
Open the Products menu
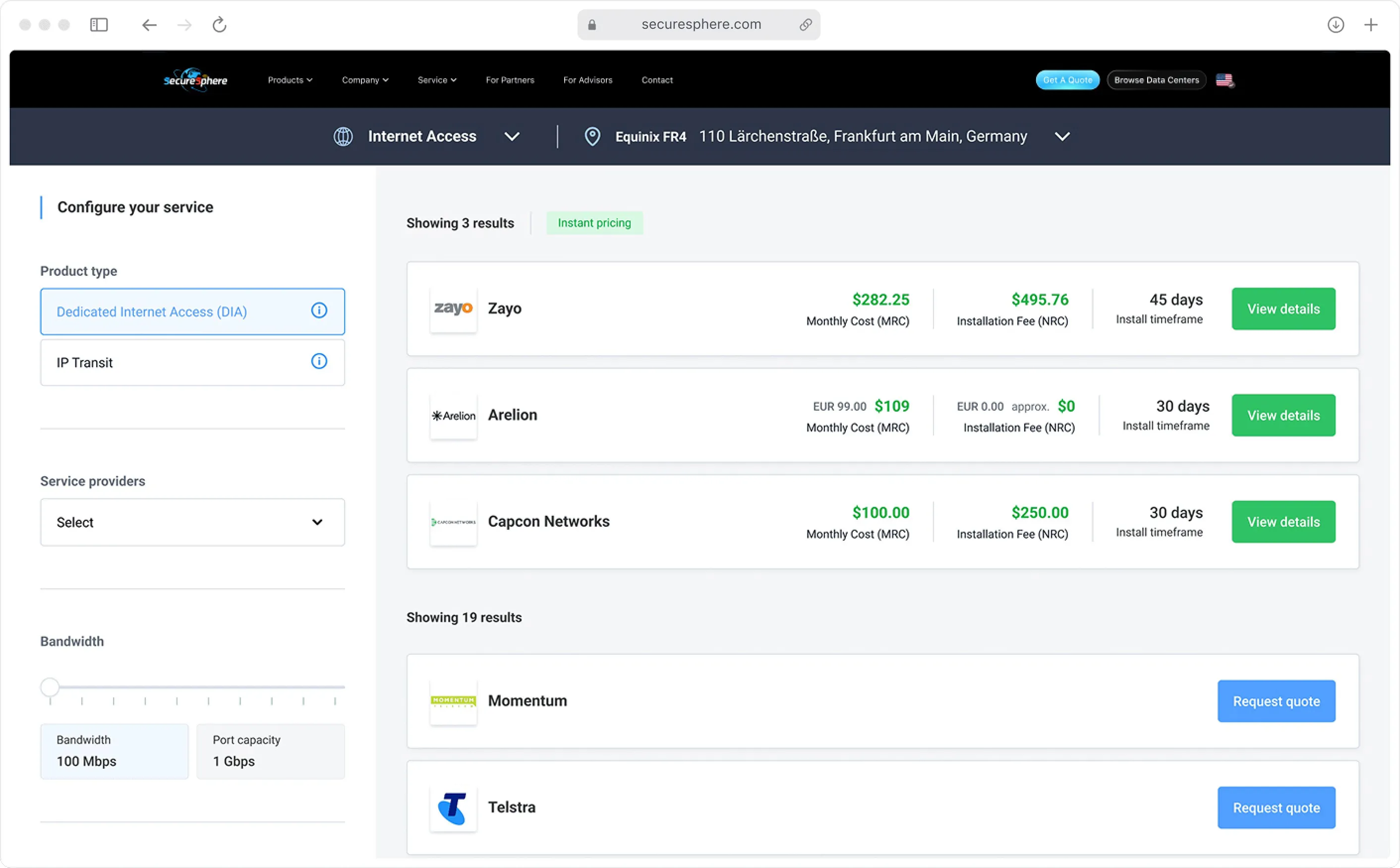click(x=290, y=80)
